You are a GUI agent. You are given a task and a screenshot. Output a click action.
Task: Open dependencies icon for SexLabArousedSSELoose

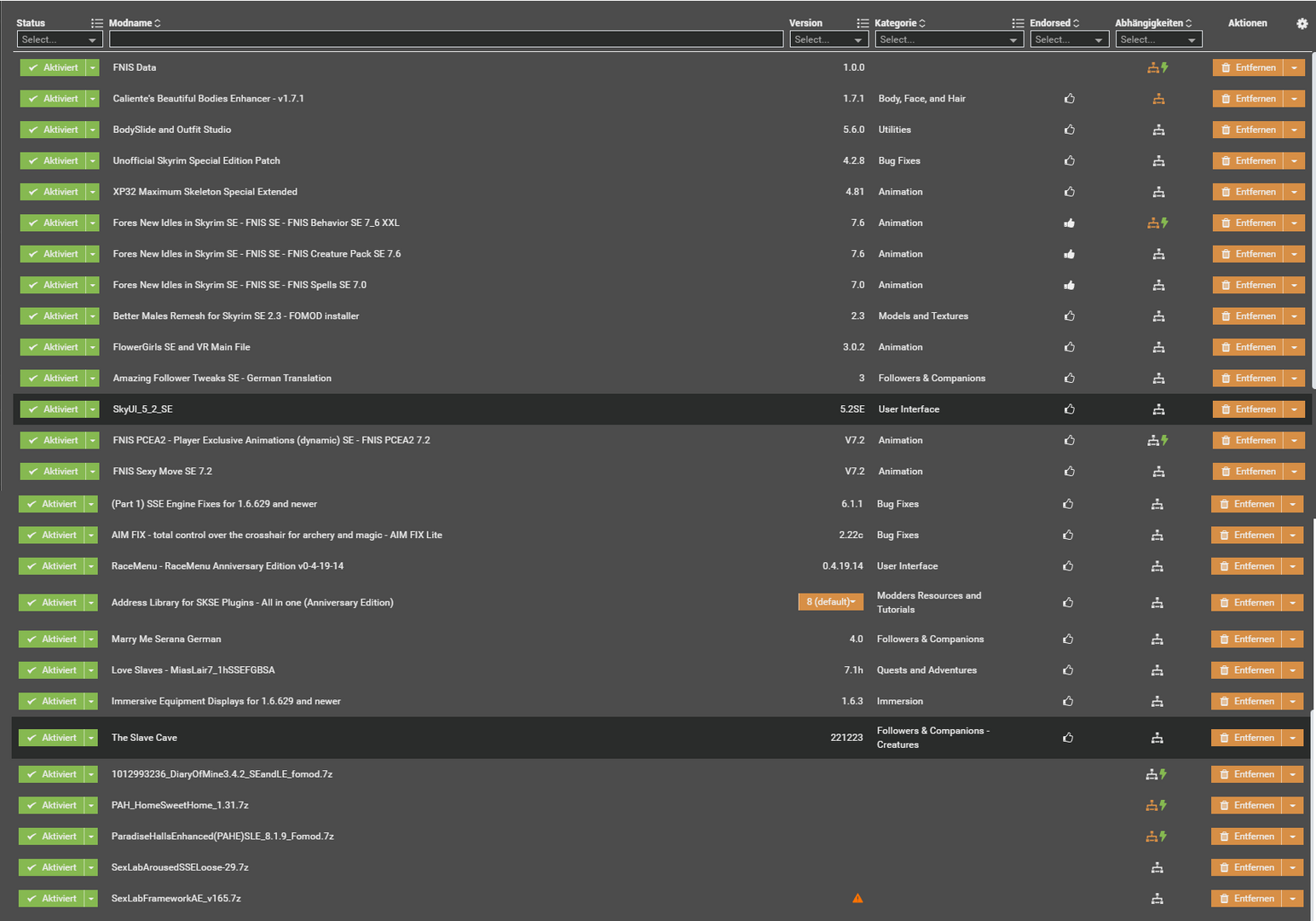pos(1157,867)
